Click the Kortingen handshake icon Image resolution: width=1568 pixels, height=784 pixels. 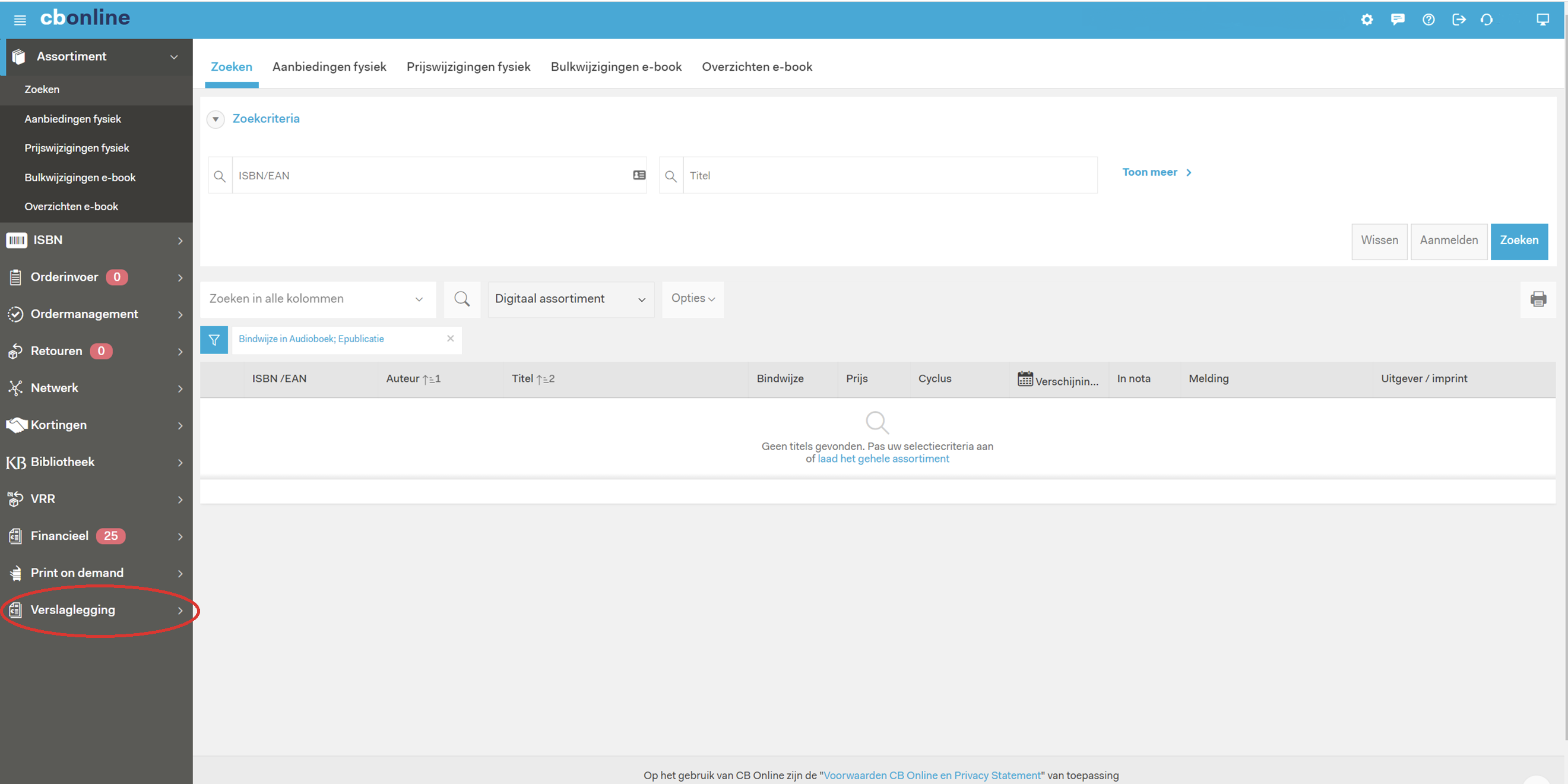coord(17,425)
